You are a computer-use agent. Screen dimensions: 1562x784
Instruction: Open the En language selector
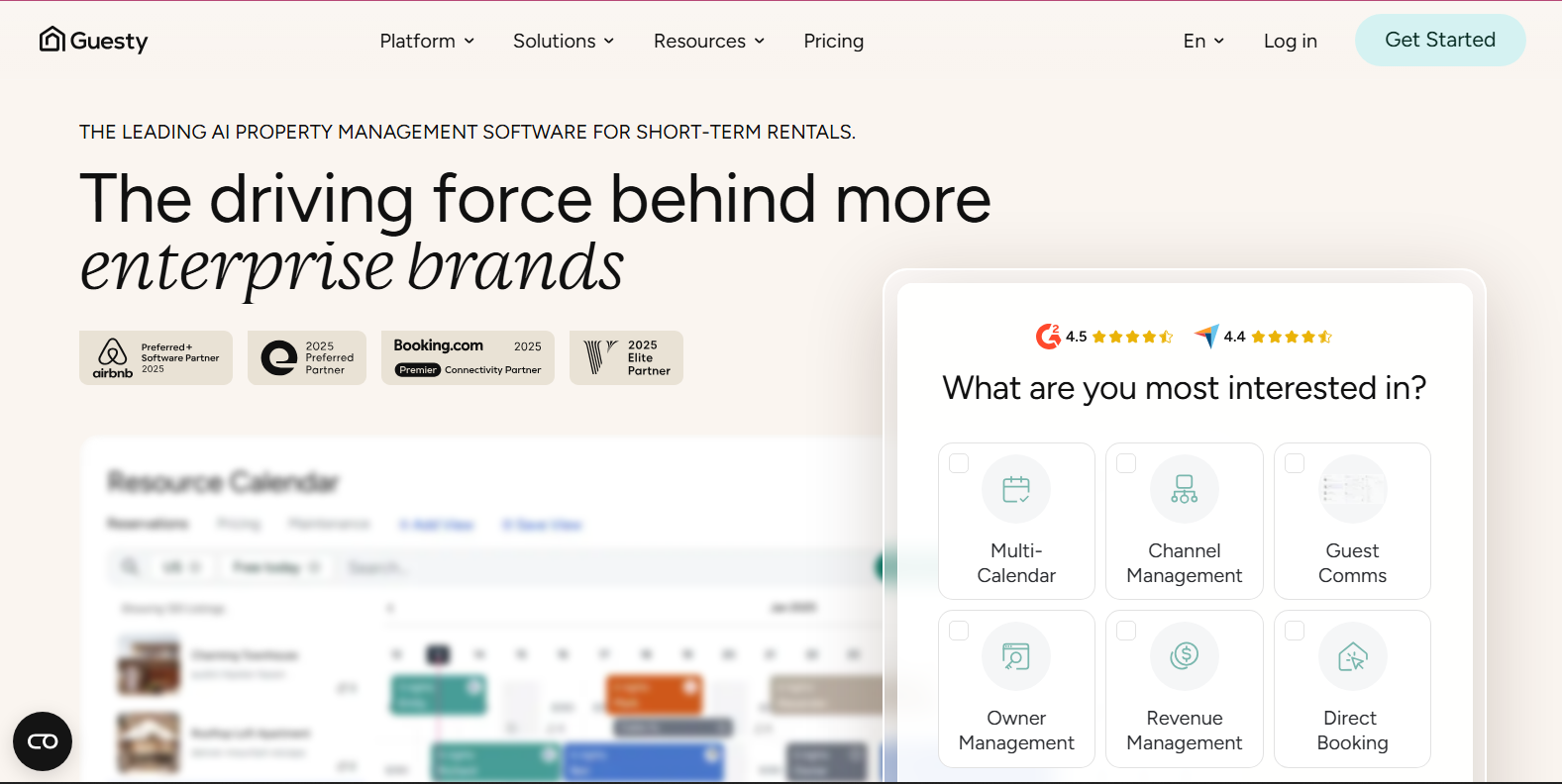(1203, 41)
